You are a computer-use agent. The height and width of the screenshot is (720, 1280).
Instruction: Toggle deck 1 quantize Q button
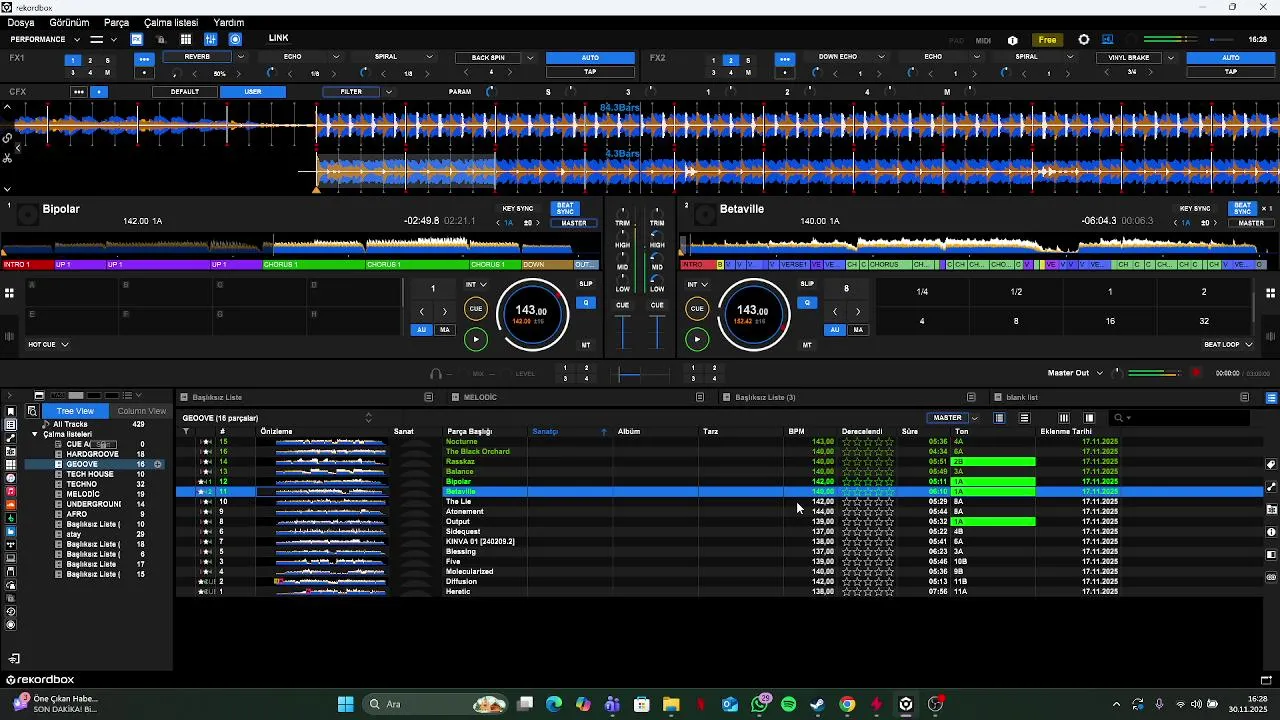(586, 303)
